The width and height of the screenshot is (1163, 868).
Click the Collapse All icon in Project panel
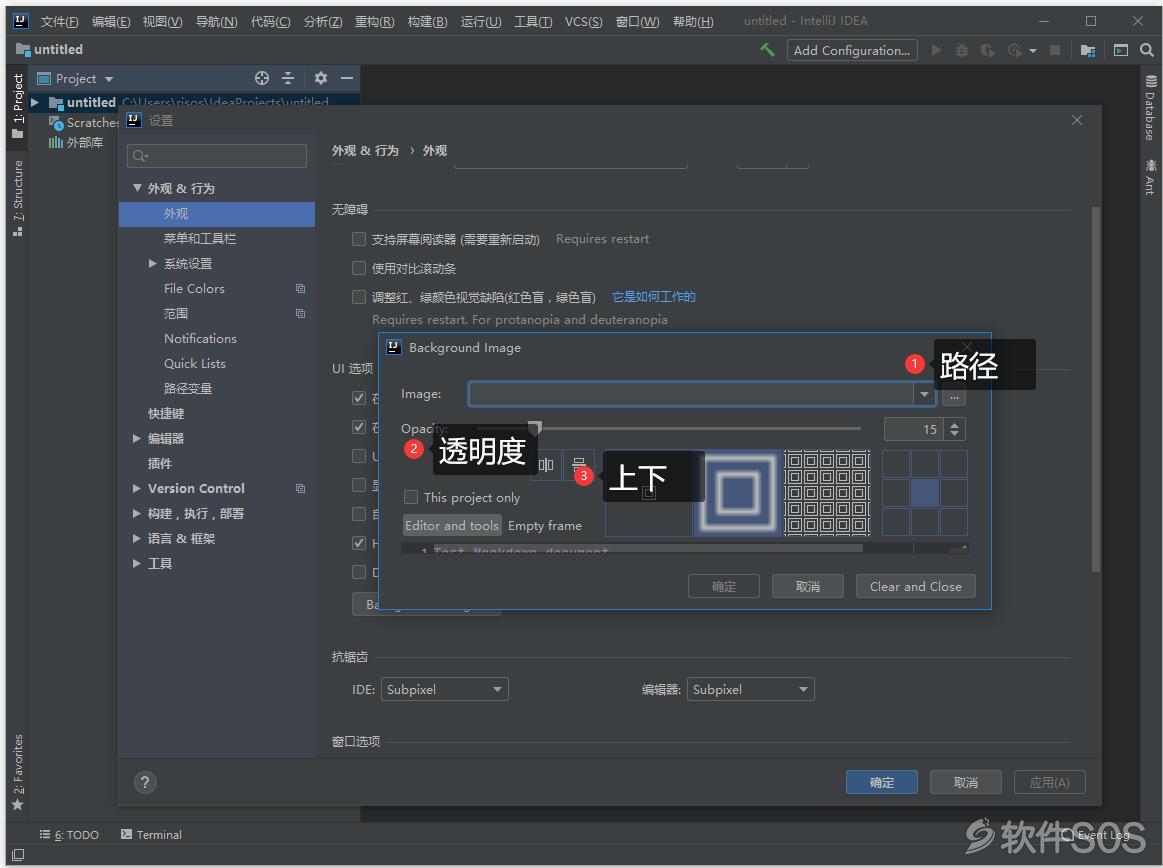pos(288,78)
